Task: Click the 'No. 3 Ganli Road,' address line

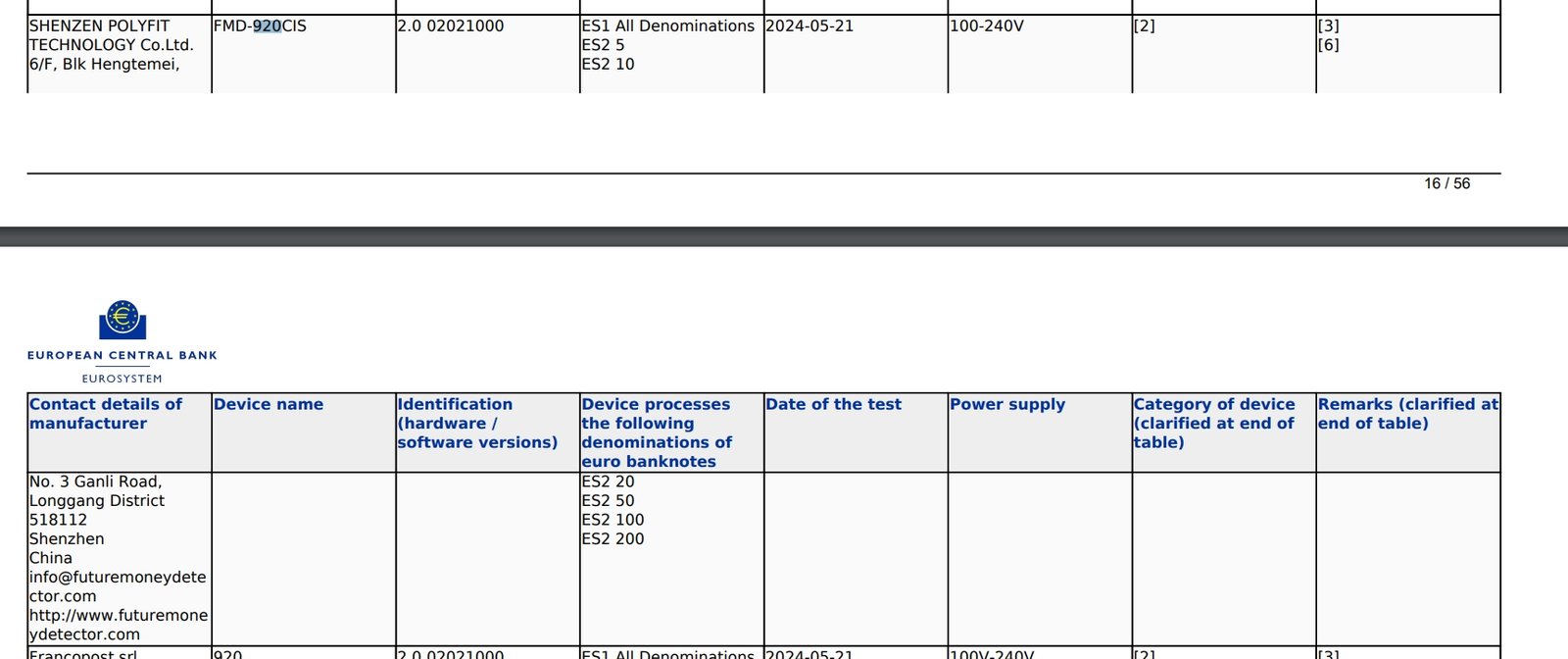Action: coord(96,482)
